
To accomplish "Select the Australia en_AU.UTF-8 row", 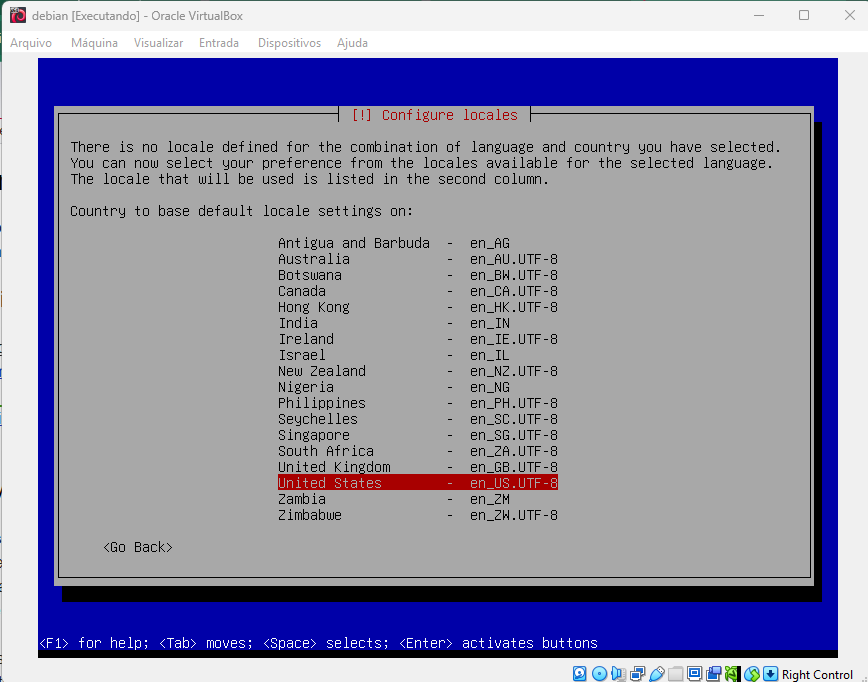I will (417, 259).
